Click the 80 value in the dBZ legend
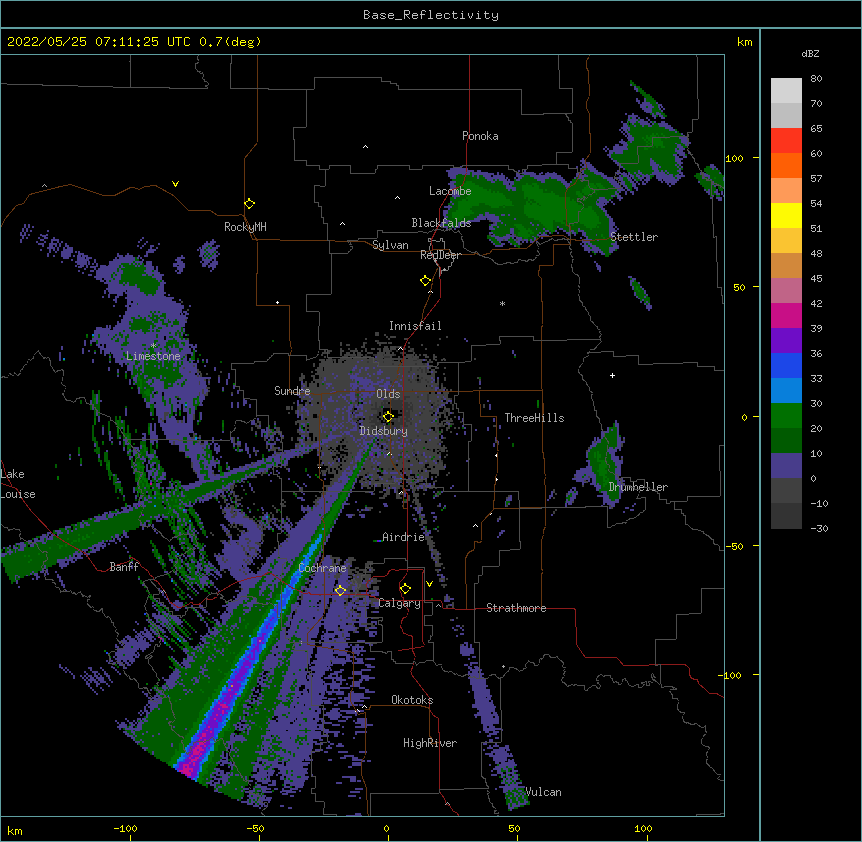Viewport: 862px width, 842px height. (x=816, y=79)
